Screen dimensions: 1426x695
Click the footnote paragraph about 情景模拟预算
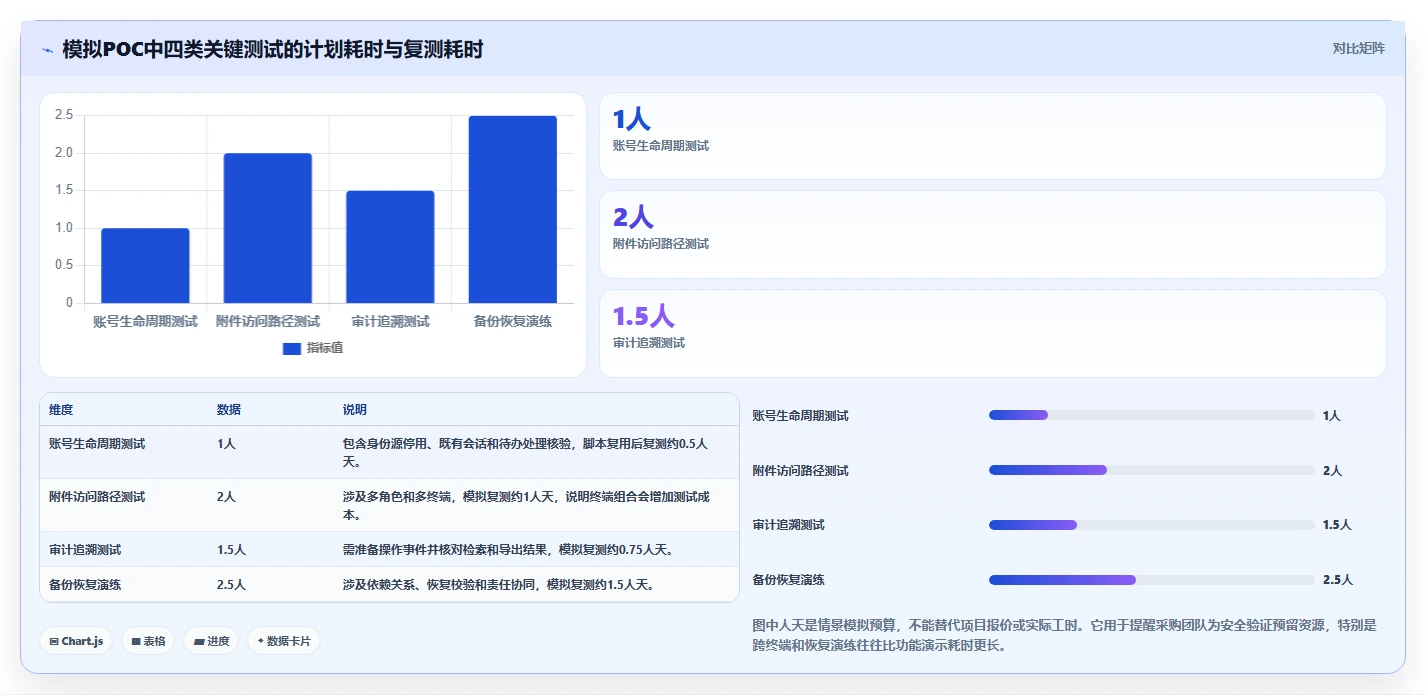tap(1065, 635)
